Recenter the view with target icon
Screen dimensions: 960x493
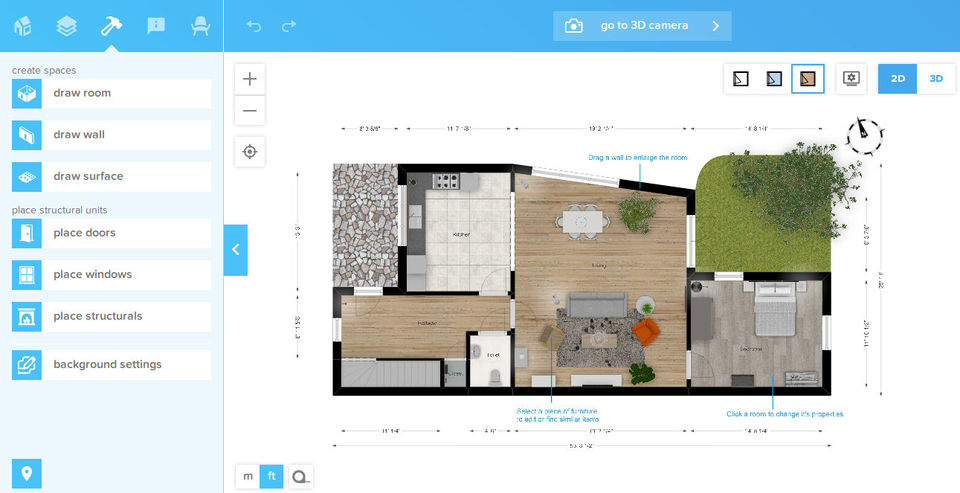pos(250,151)
